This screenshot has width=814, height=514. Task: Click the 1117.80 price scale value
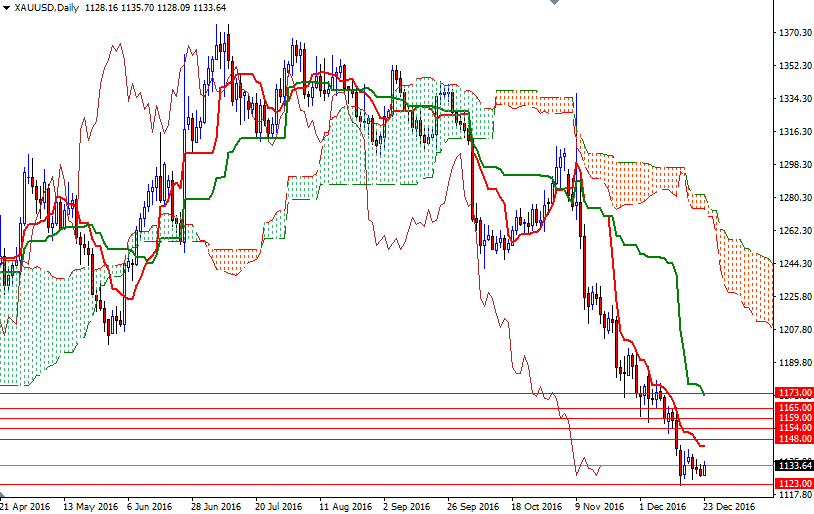[x=795, y=495]
